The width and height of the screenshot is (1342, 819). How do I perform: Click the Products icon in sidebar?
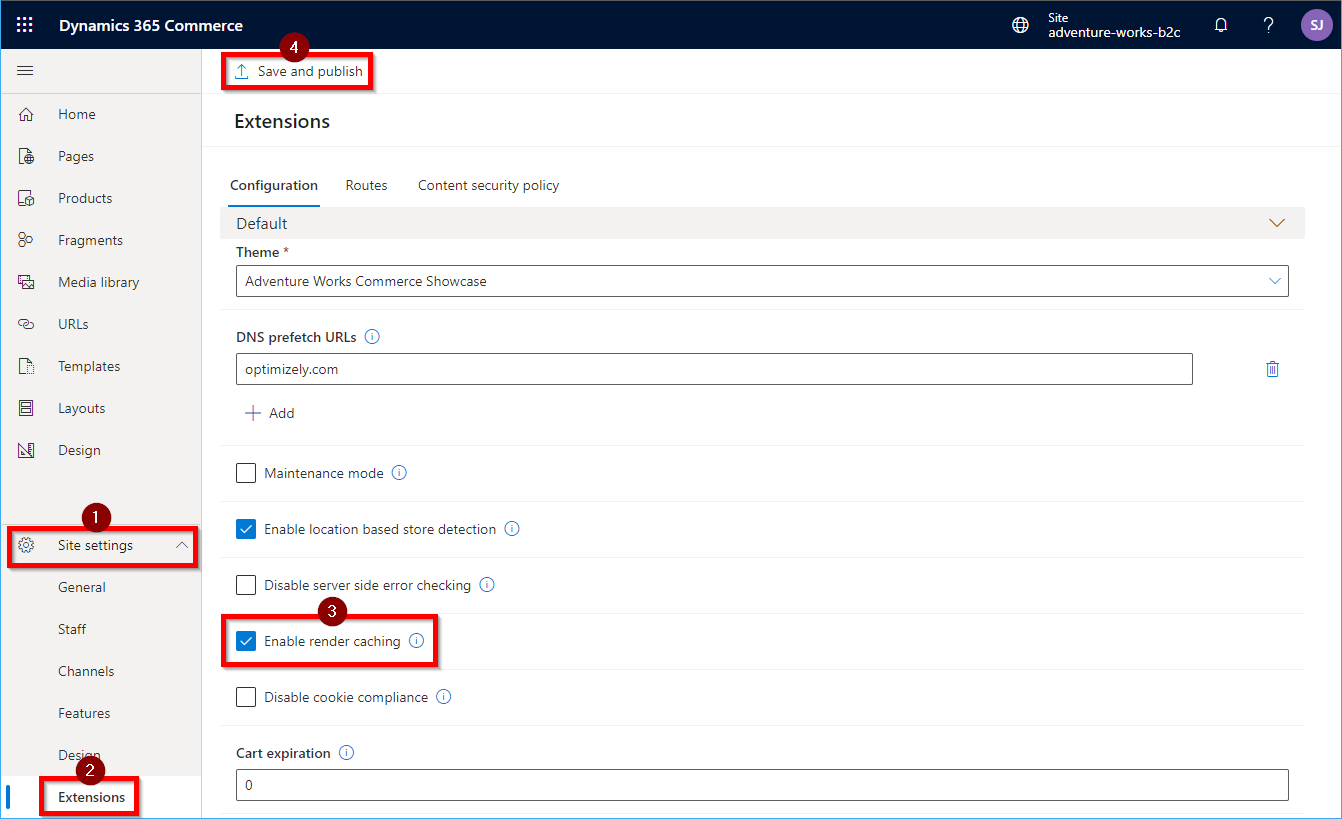[x=26, y=198]
